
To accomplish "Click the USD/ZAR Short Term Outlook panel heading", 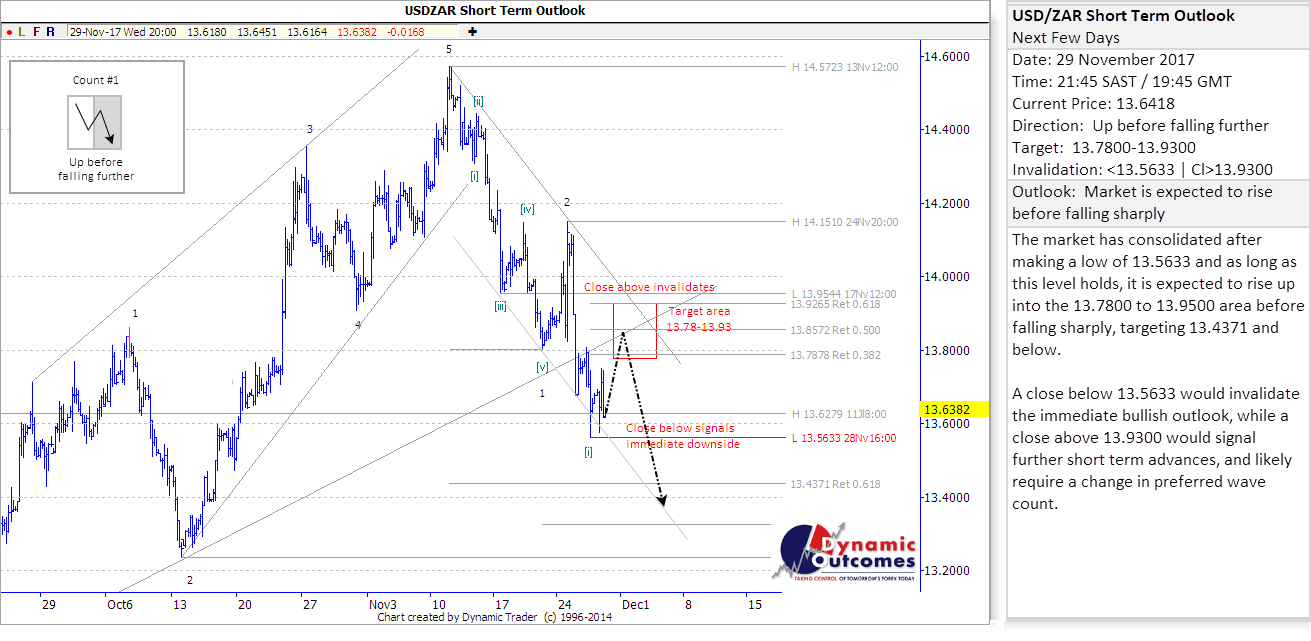I will point(1123,16).
